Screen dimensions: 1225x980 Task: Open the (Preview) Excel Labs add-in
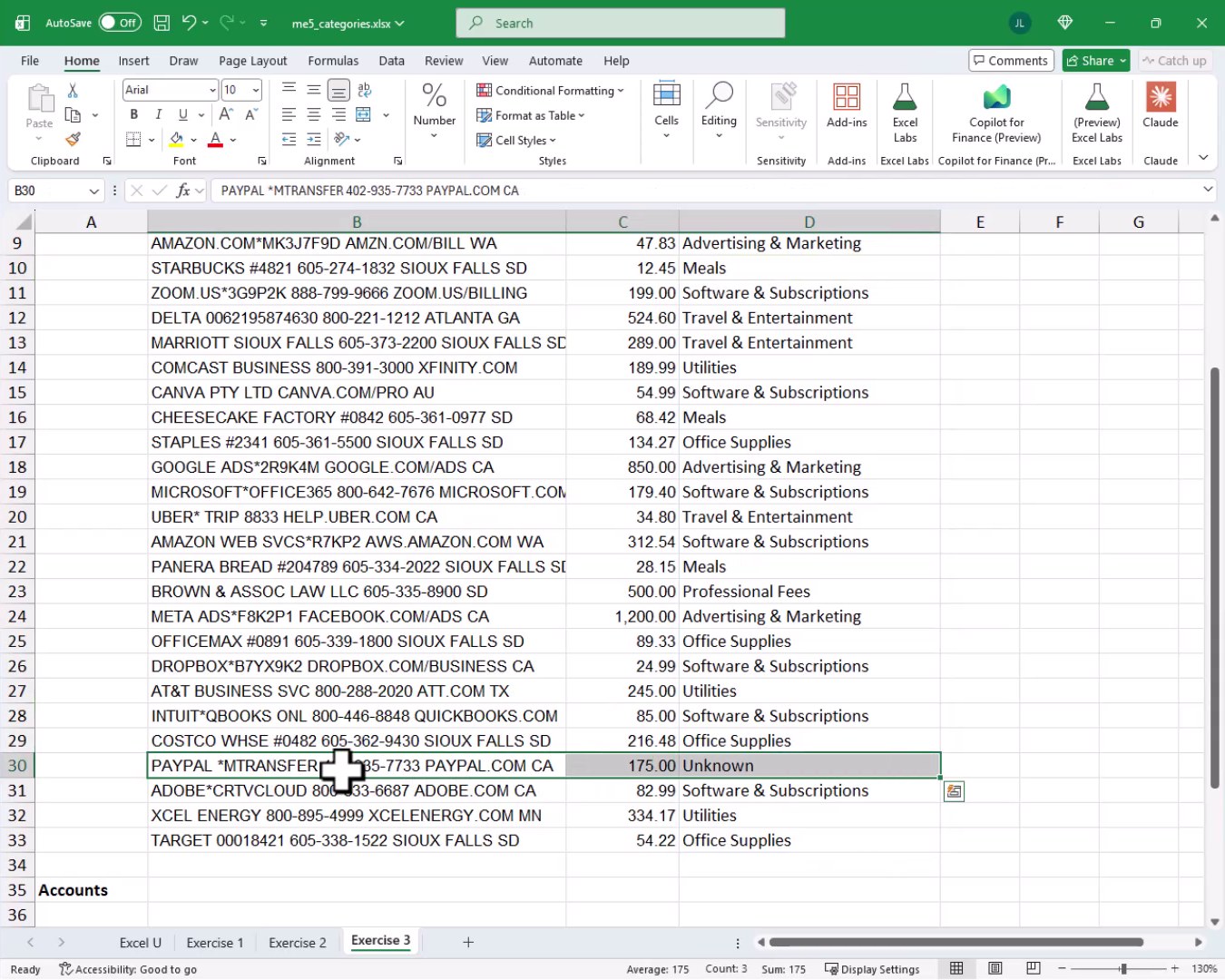(x=1097, y=113)
